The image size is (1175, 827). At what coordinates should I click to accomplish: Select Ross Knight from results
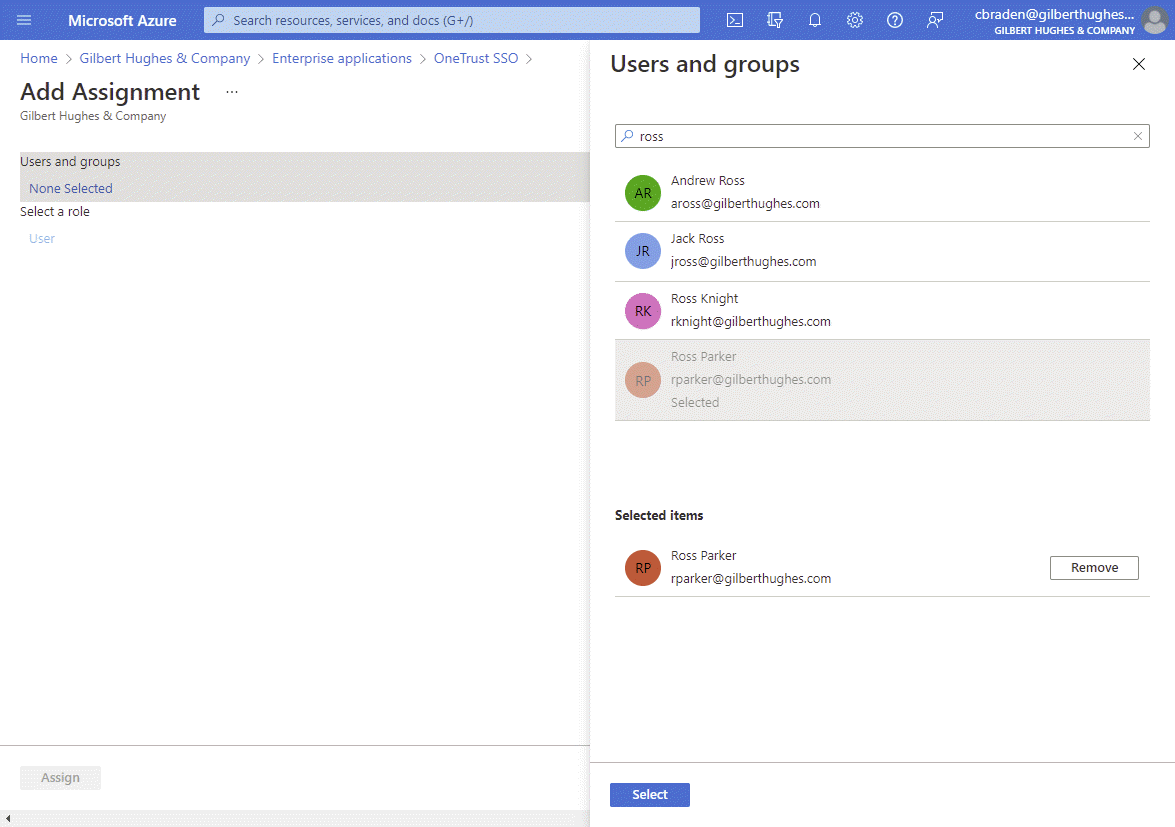pyautogui.click(x=882, y=311)
